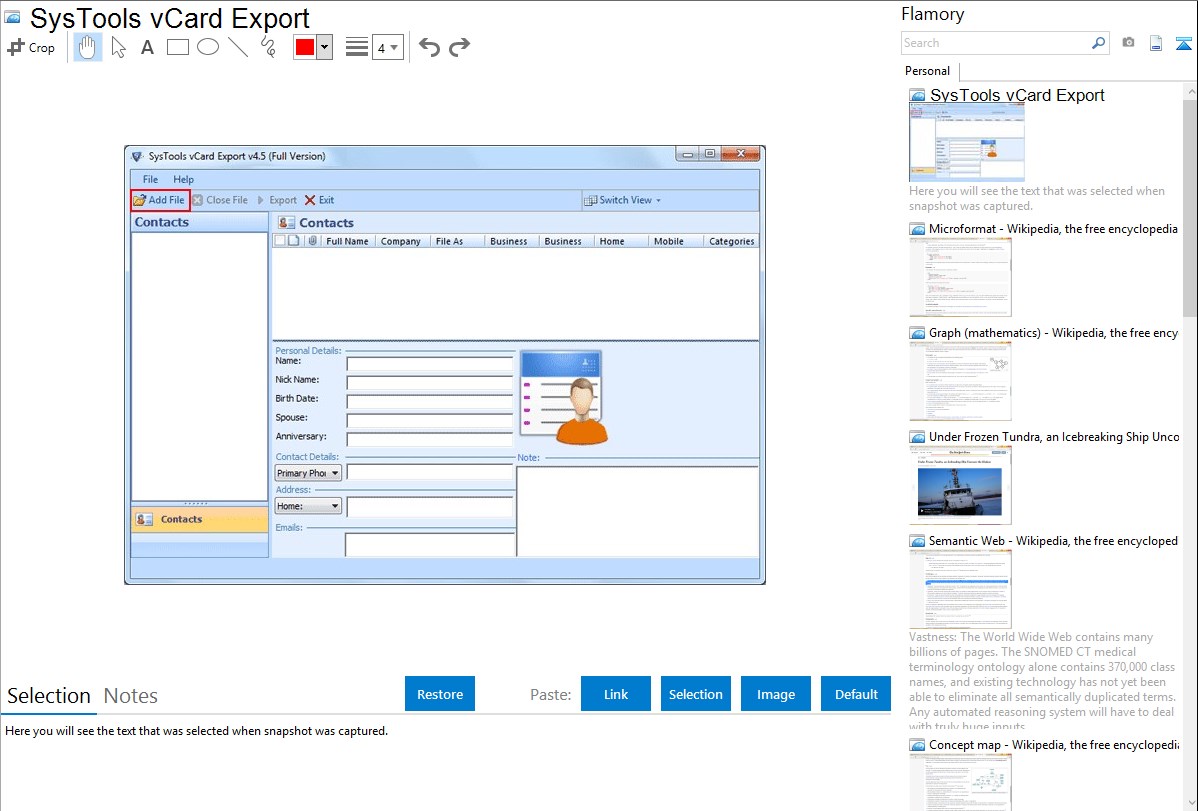Click the attachment column header icon
1198x811 pixels.
312,241
